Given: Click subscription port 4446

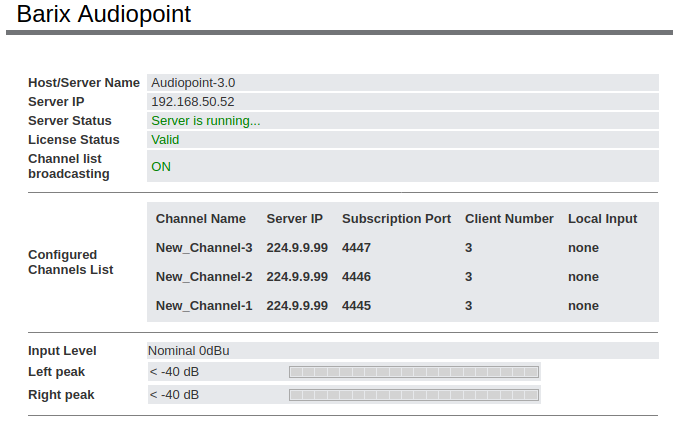Looking at the screenshot, I should (357, 277).
